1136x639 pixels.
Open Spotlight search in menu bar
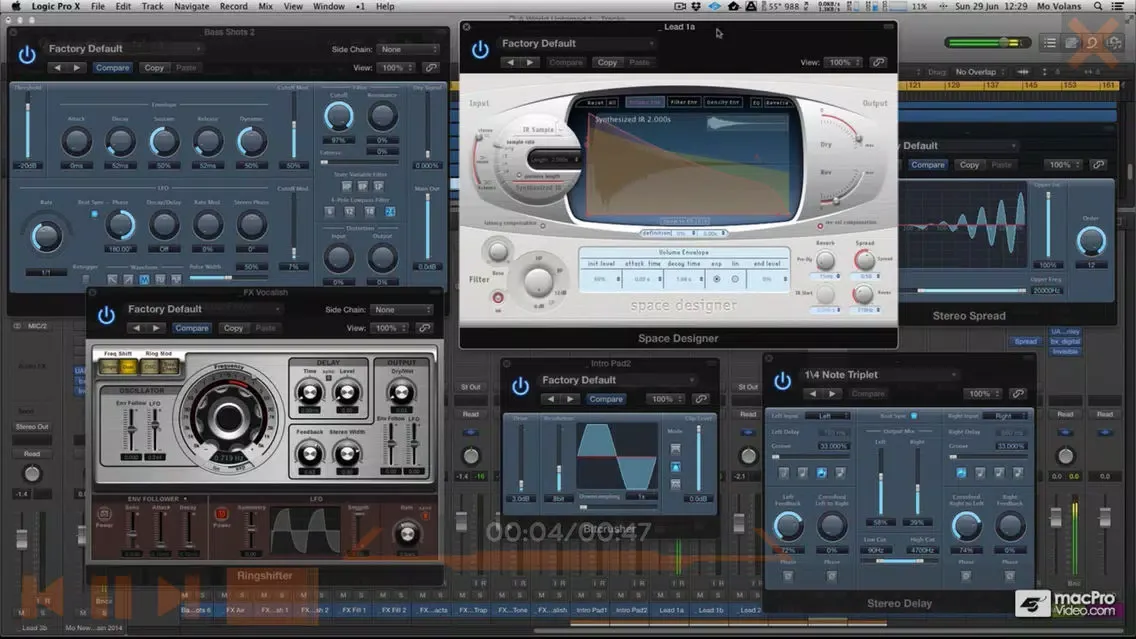(x=1098, y=6)
